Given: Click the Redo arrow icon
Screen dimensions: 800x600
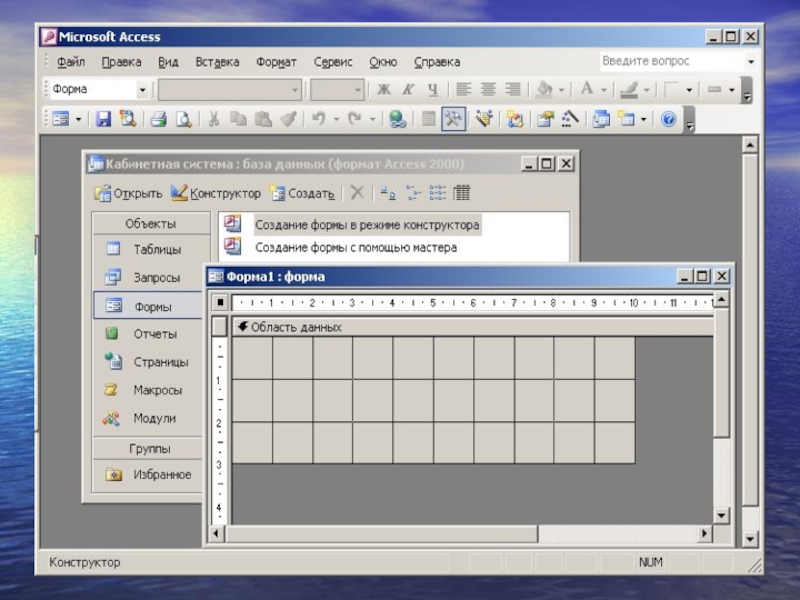Looking at the screenshot, I should pyautogui.click(x=355, y=119).
